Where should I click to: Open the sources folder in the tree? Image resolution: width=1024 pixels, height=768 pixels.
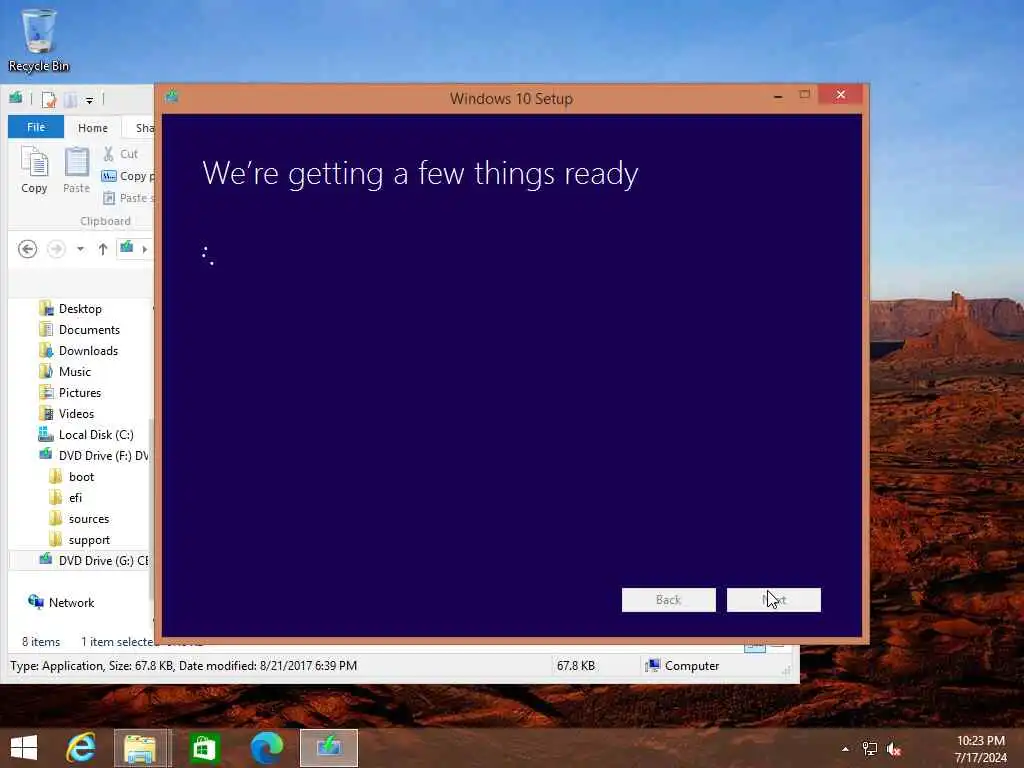pos(88,519)
